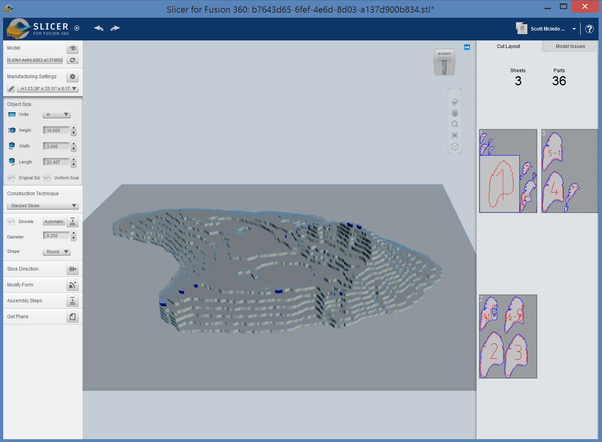602x442 pixels.
Task: Adjust Height with its stepper arrows
Action: [x=73, y=131]
